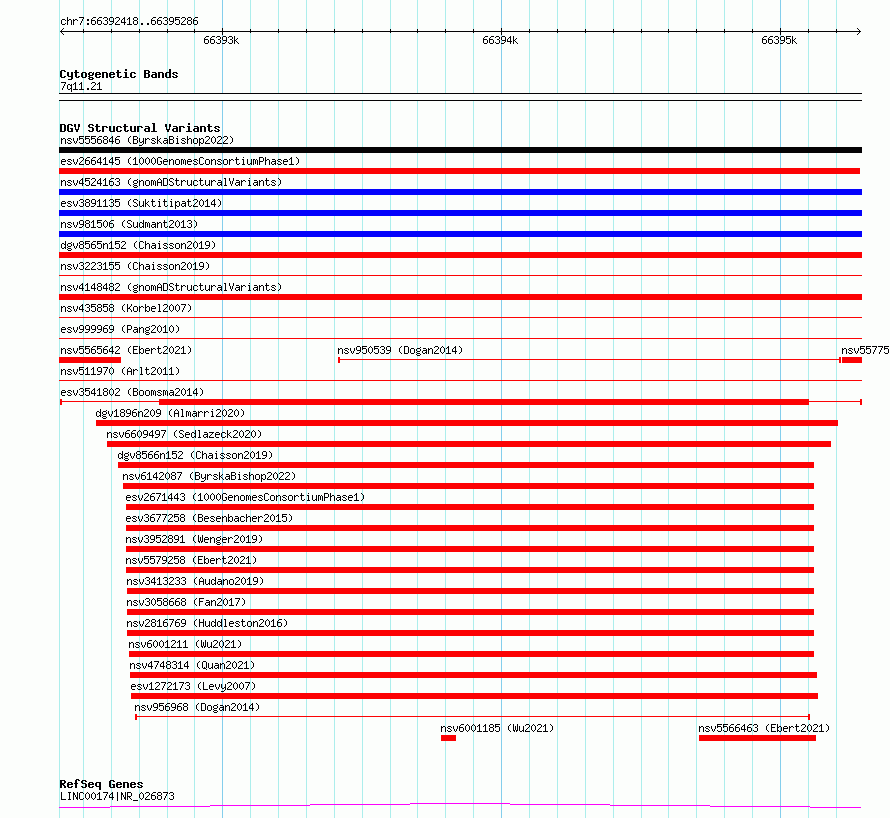
Task: Click the nsv5565642 (Ebert2021) label
Action: click(126, 350)
